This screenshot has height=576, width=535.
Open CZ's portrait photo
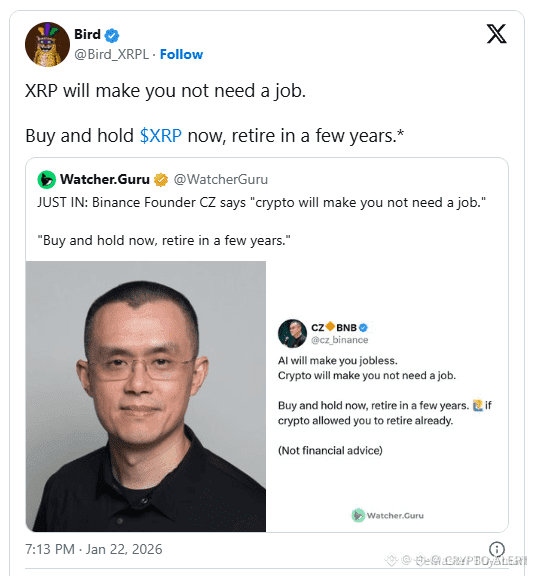(x=146, y=396)
